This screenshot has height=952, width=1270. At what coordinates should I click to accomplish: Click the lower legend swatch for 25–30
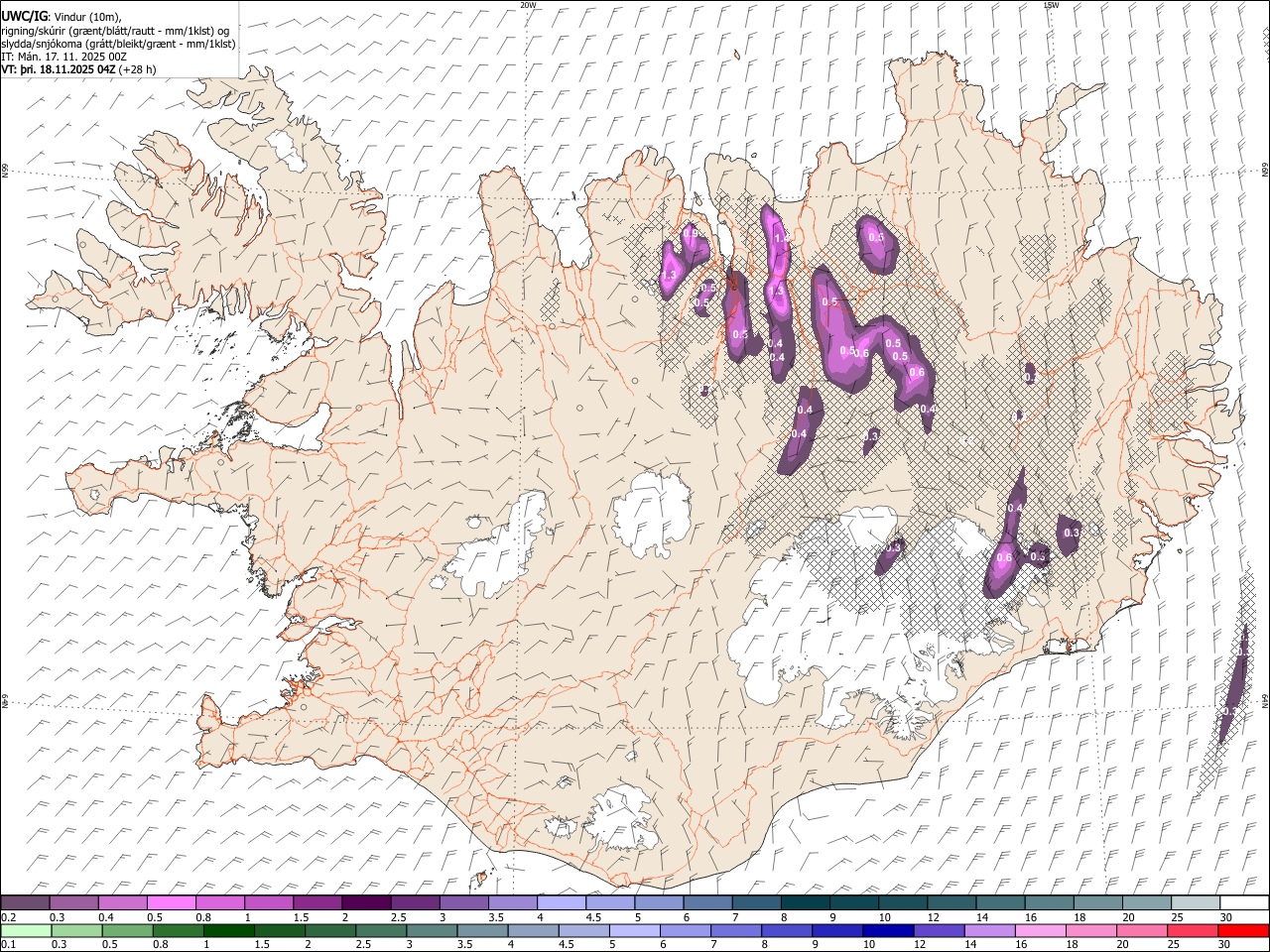click(1192, 930)
